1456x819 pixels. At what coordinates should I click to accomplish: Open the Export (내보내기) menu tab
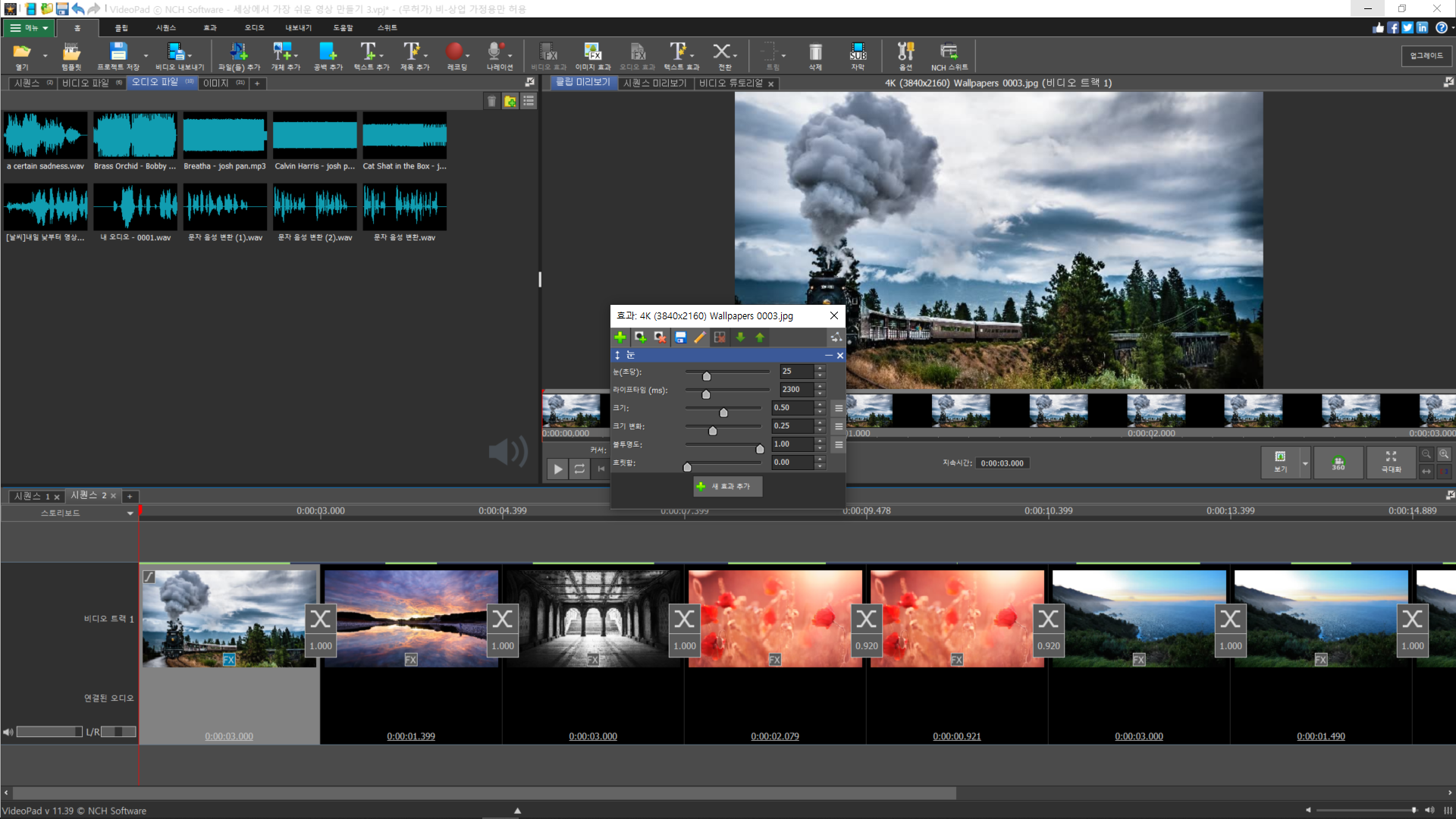(298, 28)
